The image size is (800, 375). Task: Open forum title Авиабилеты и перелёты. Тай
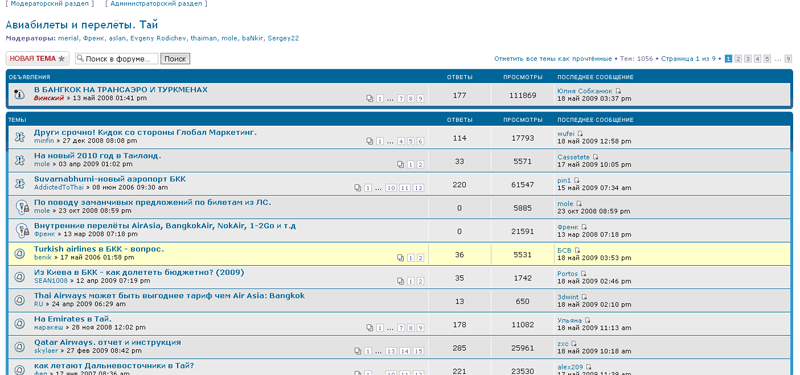pyautogui.click(x=82, y=25)
